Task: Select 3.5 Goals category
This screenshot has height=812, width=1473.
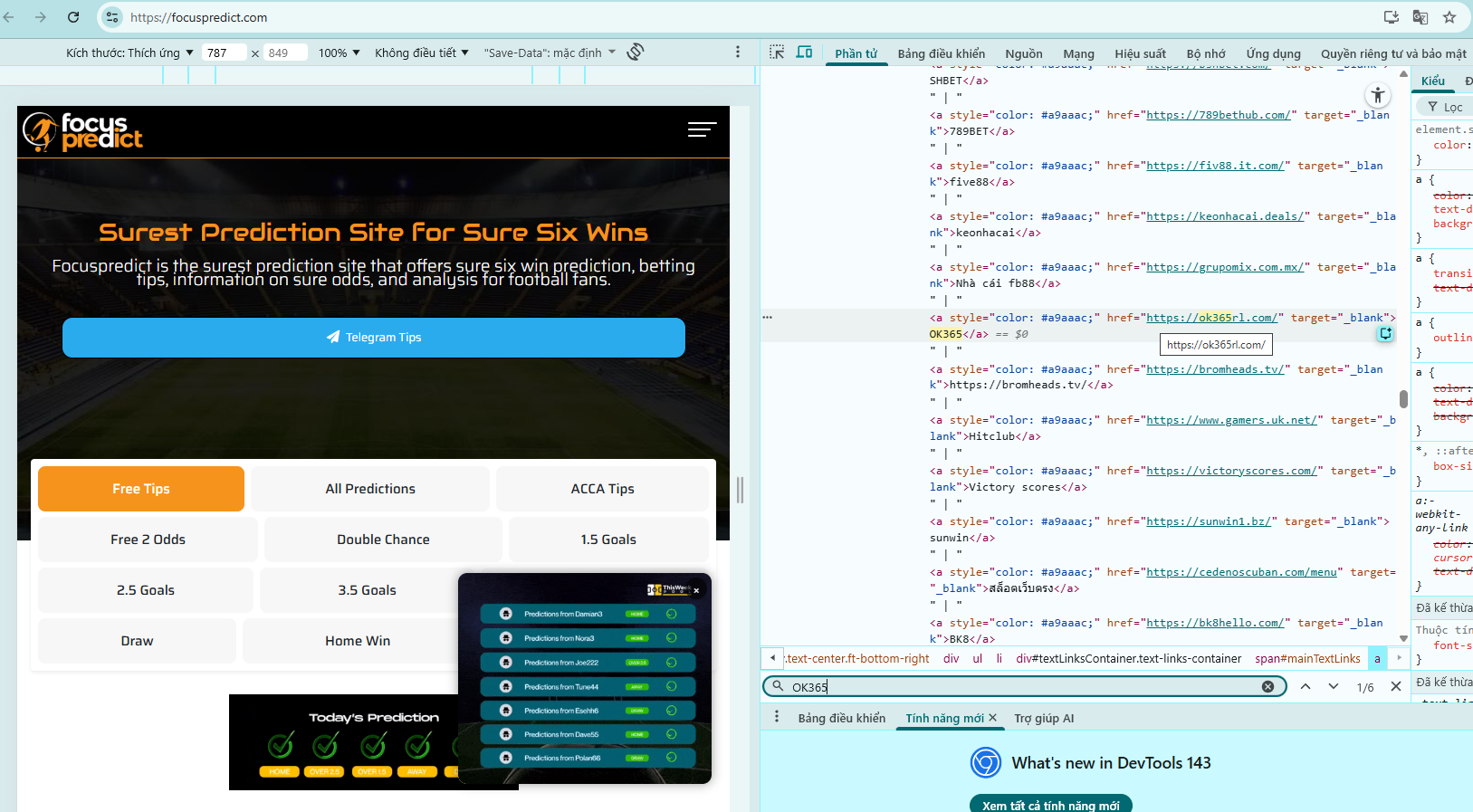Action: pos(367,590)
